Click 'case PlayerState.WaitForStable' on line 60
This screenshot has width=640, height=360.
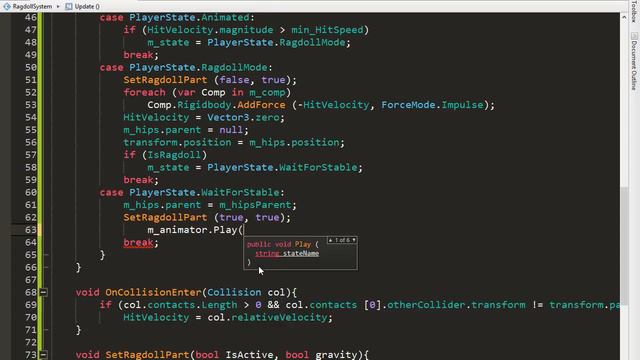[189, 192]
